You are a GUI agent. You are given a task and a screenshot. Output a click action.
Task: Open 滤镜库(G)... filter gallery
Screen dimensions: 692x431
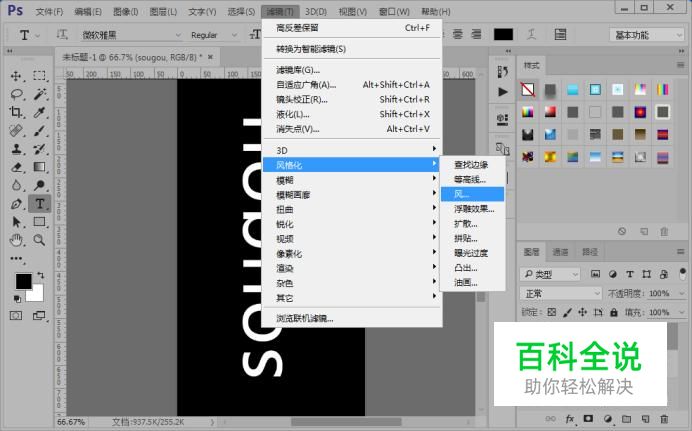coord(352,70)
